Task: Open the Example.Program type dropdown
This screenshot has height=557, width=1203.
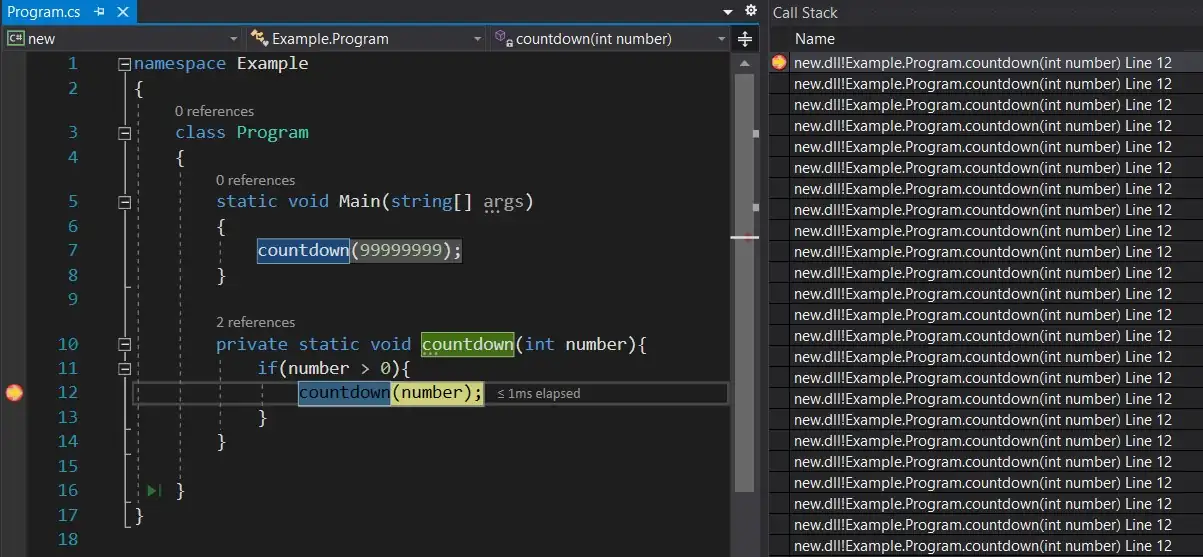Action: [x=366, y=39]
